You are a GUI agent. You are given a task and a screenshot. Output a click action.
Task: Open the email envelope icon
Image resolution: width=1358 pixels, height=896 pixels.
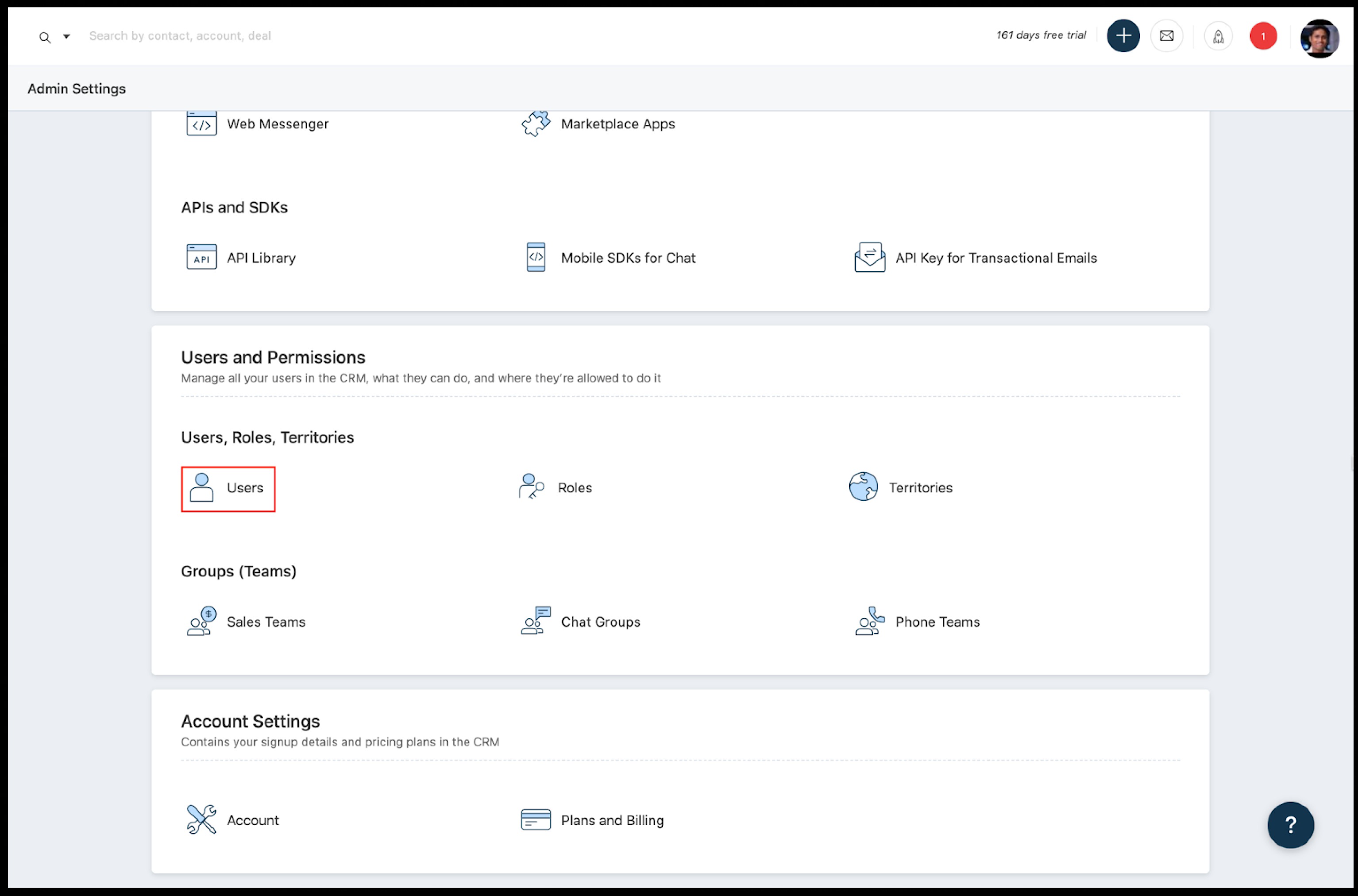(x=1166, y=36)
